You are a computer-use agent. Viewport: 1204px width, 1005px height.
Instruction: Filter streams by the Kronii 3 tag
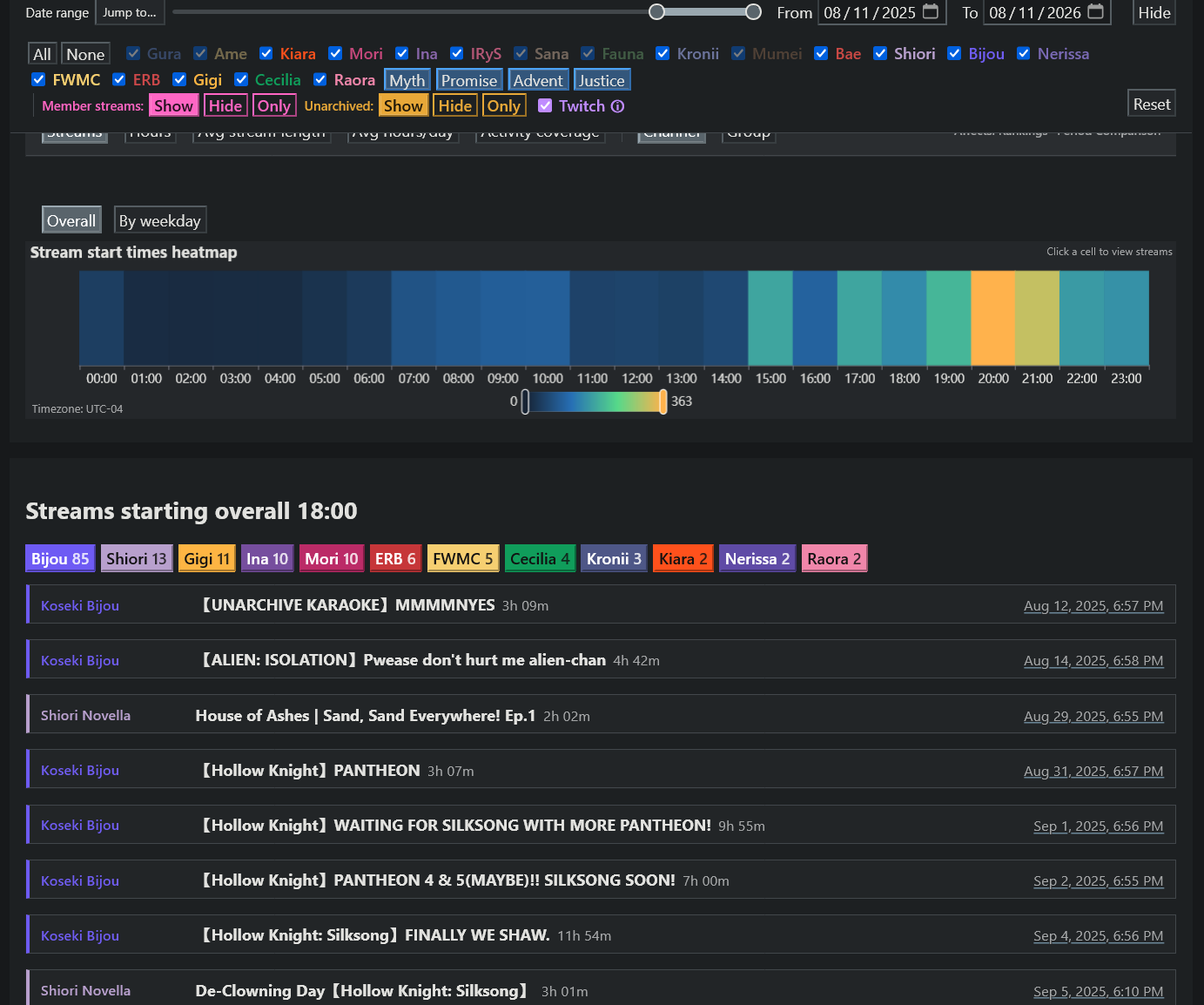[615, 558]
